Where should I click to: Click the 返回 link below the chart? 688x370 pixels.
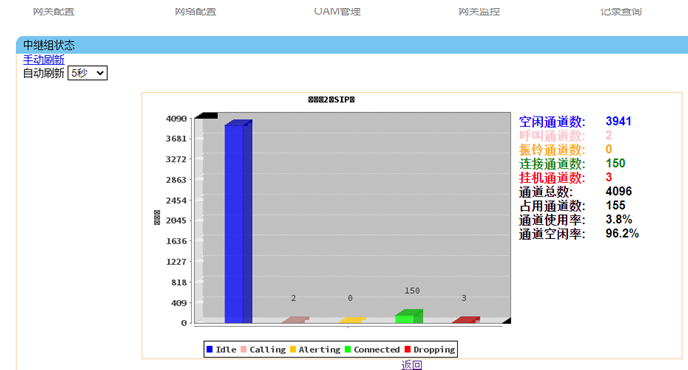412,365
